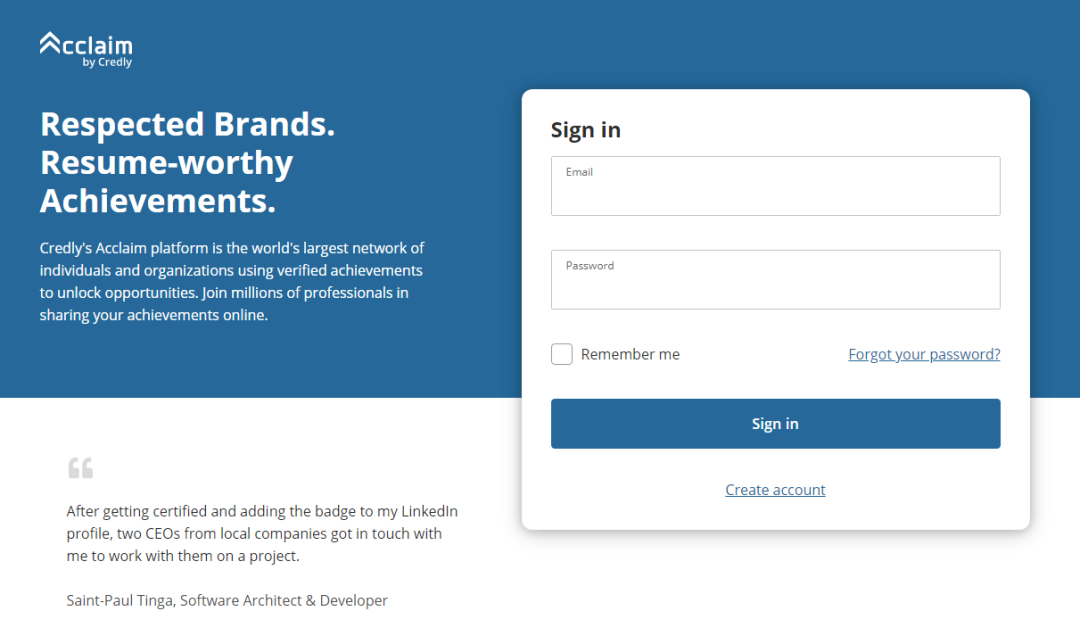The image size is (1080, 636).
Task: Click the large quotation mark icon
Action: click(x=81, y=468)
